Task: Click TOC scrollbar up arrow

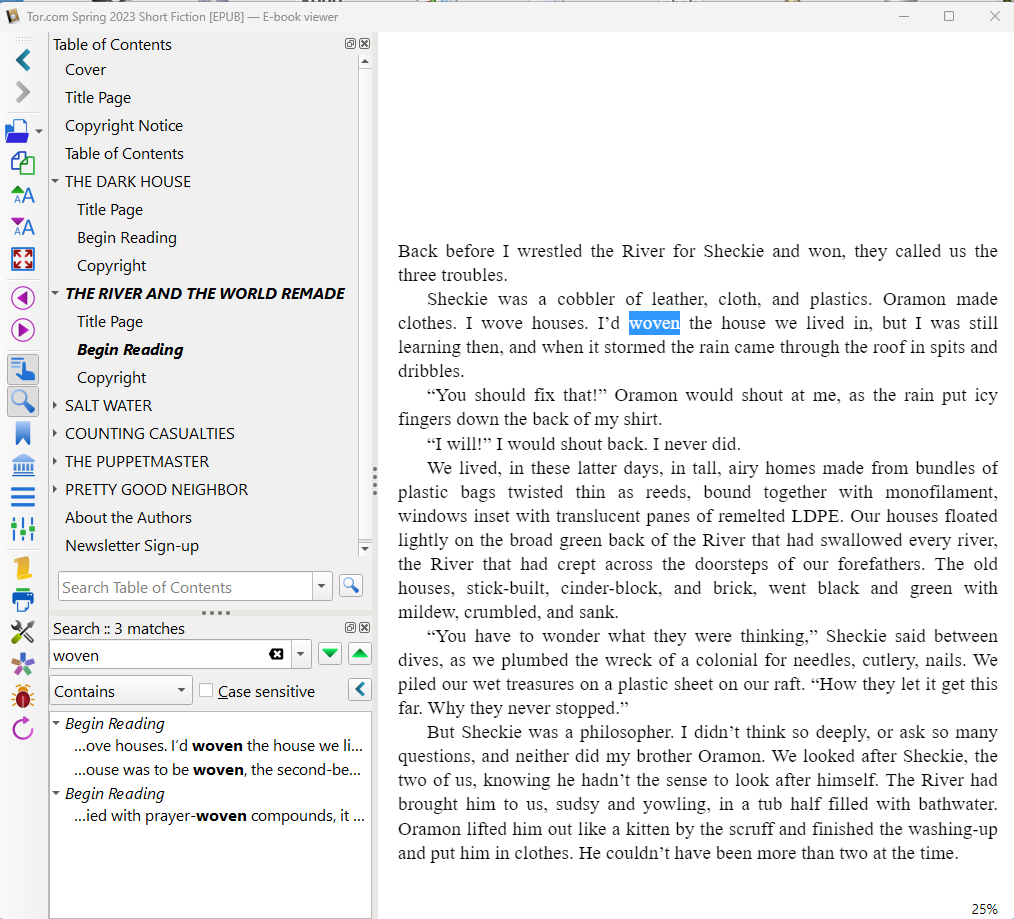Action: tap(365, 62)
